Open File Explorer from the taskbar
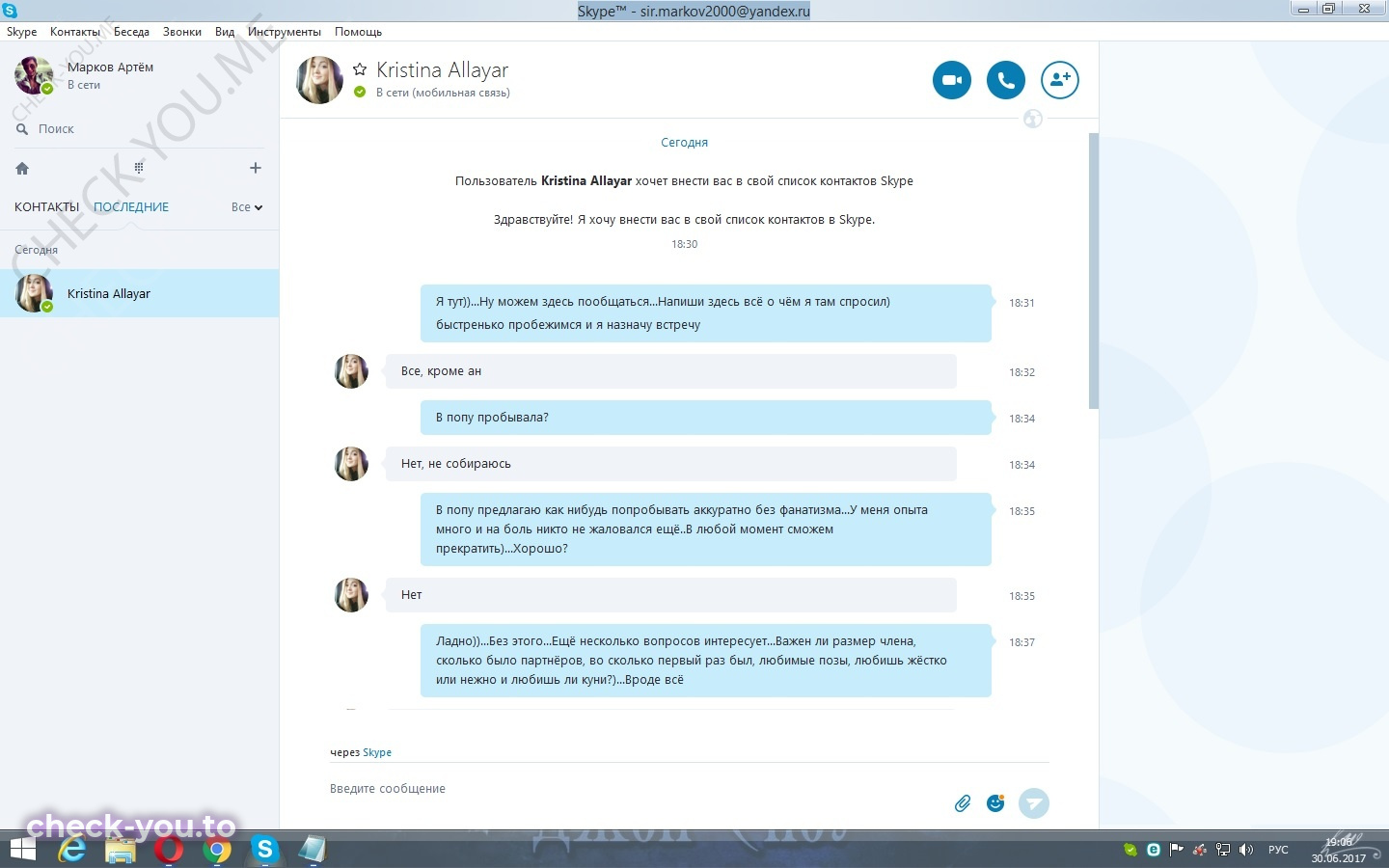This screenshot has height=868, width=1389. (x=121, y=851)
